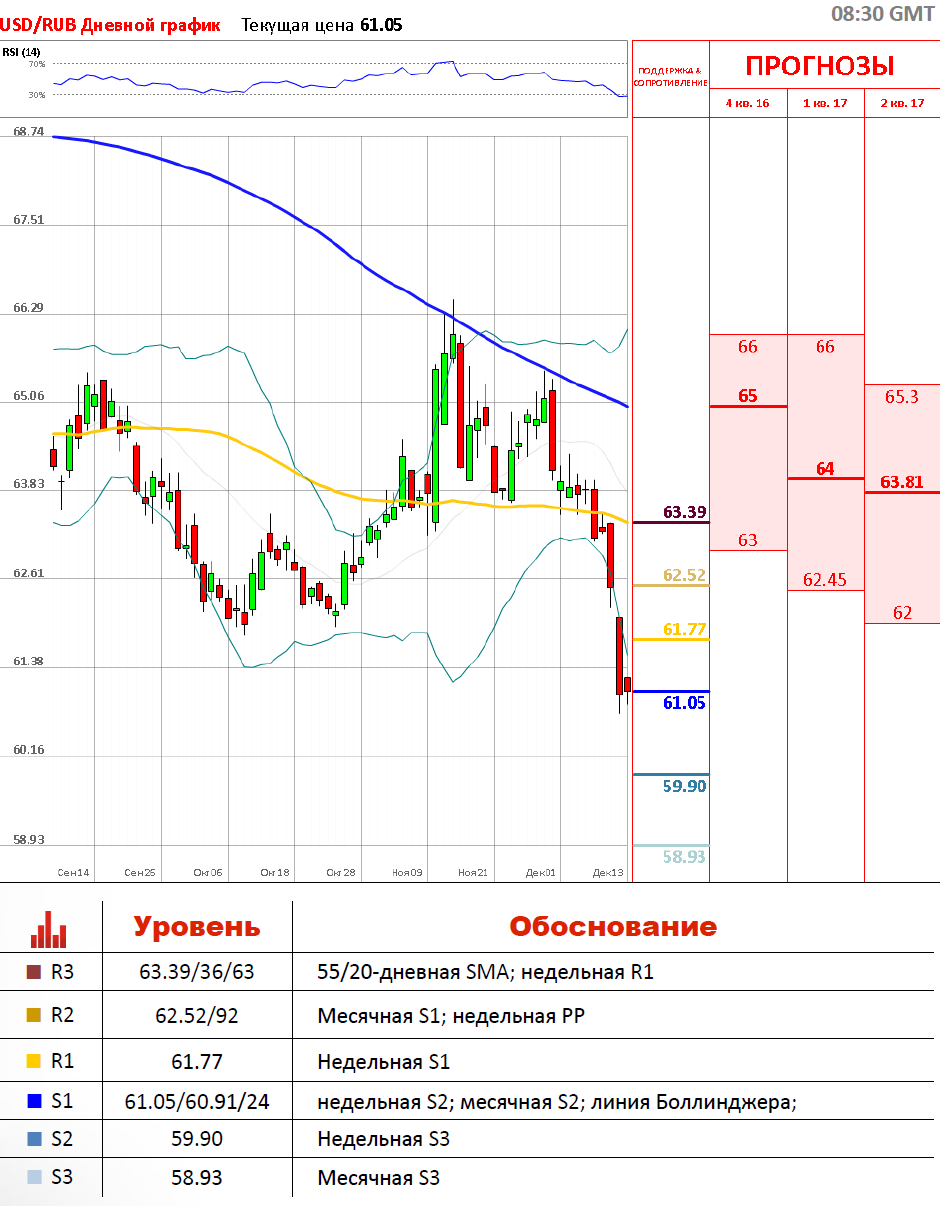Select the dark red R3 color swatch

click(x=34, y=971)
